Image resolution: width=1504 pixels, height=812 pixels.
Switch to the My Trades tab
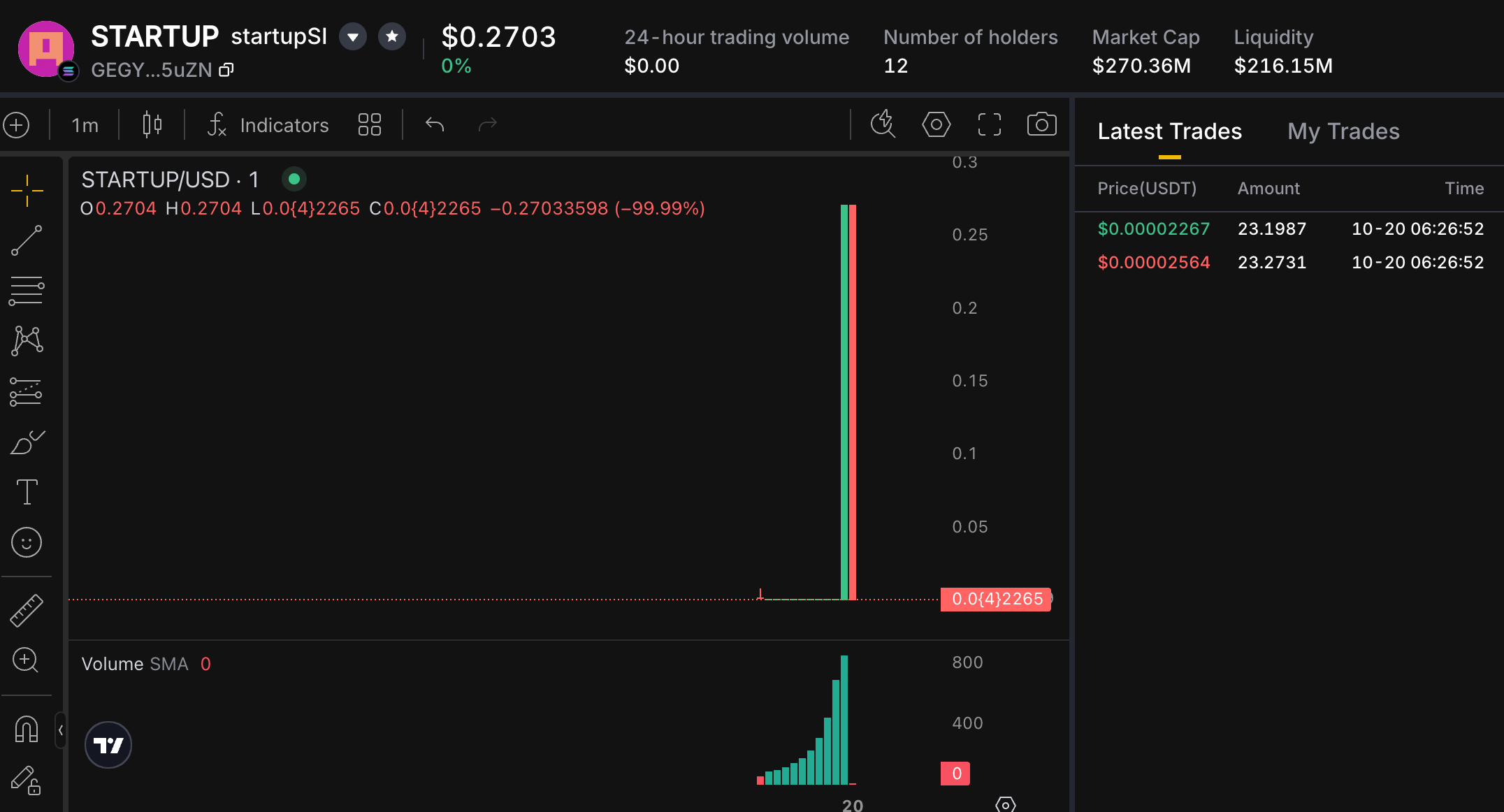(x=1343, y=131)
